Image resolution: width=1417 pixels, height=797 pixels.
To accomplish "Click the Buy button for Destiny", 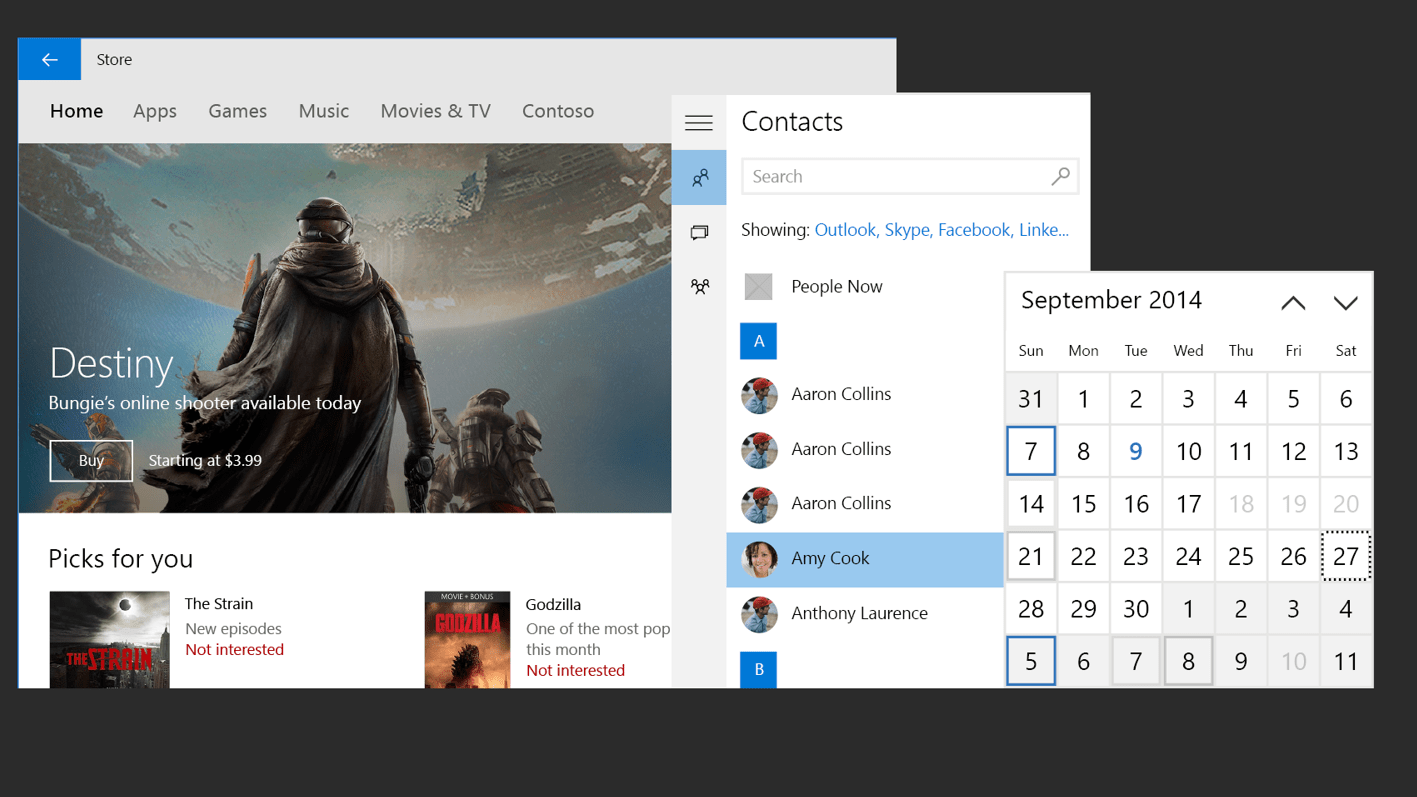I will 90,461.
